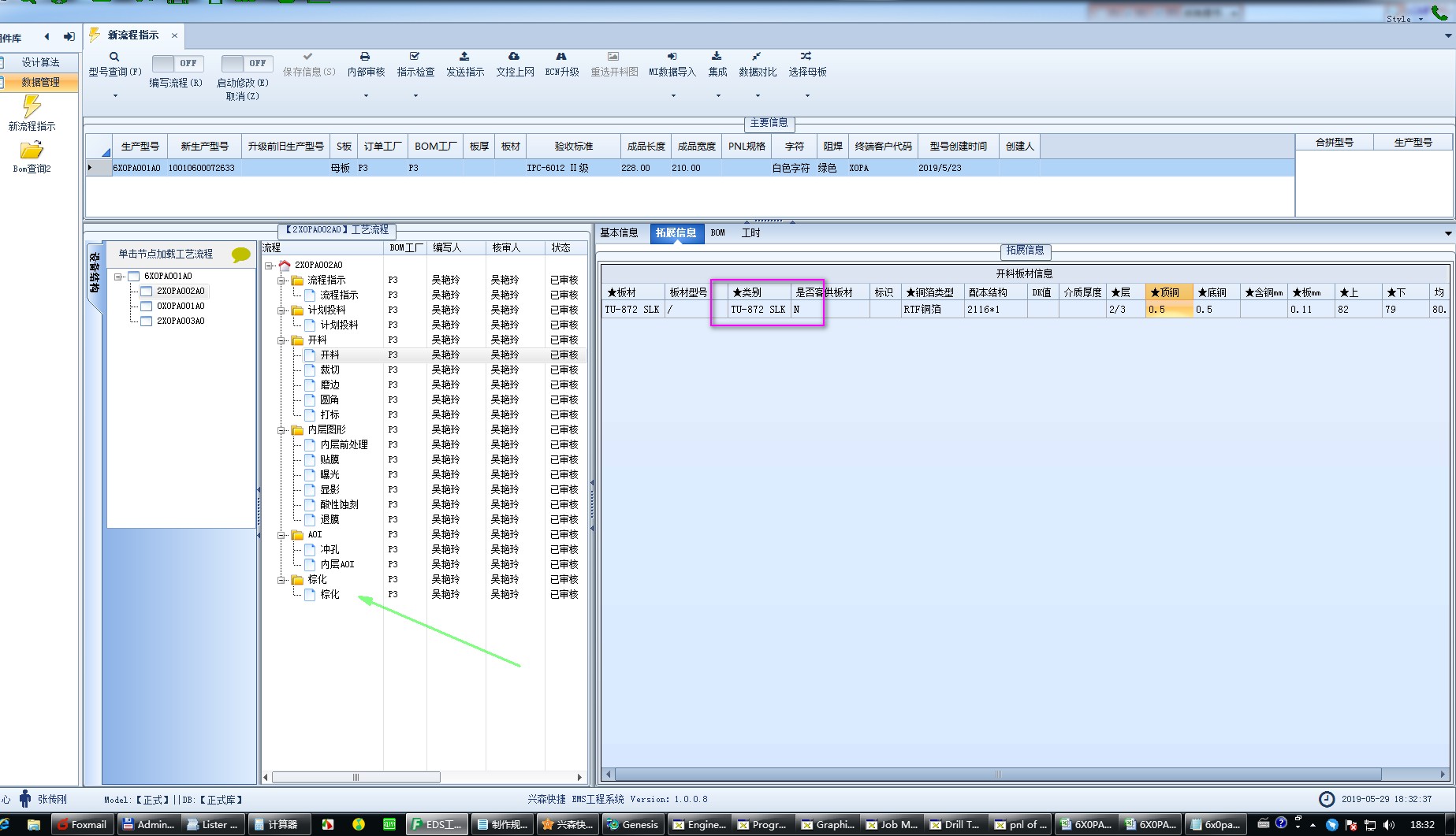Click 文控上网 cloud upload icon
Viewport: 1456px width, 836px height.
[514, 57]
